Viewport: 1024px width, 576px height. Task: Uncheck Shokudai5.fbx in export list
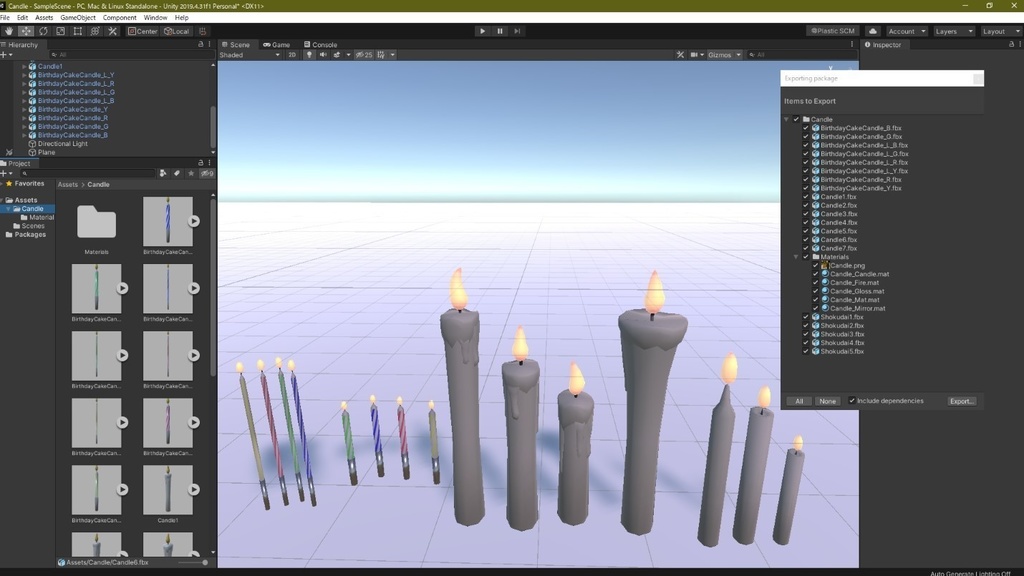pos(806,351)
